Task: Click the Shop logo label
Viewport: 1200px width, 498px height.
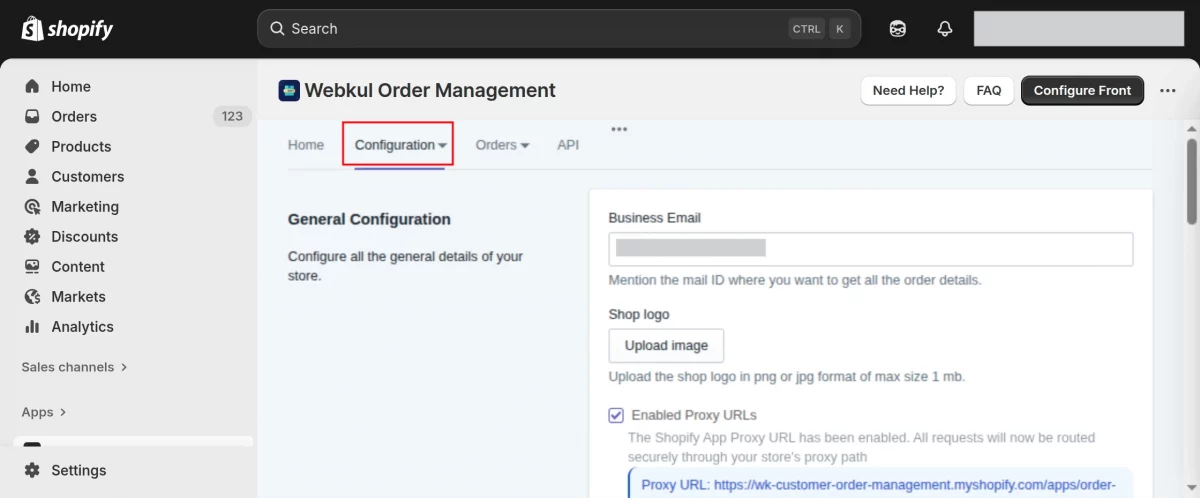Action: coord(639,314)
